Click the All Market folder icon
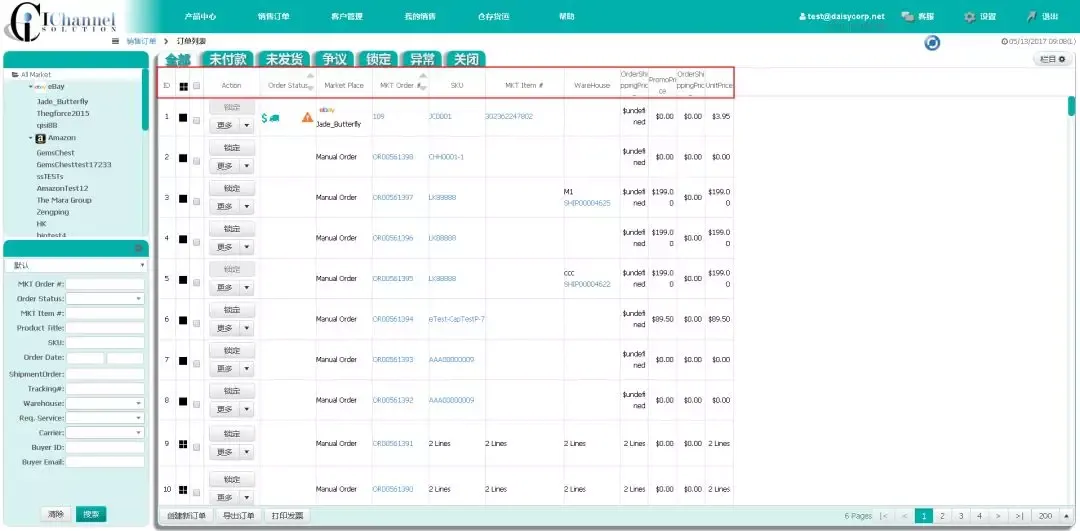The height and width of the screenshot is (531, 1080). pos(15,74)
